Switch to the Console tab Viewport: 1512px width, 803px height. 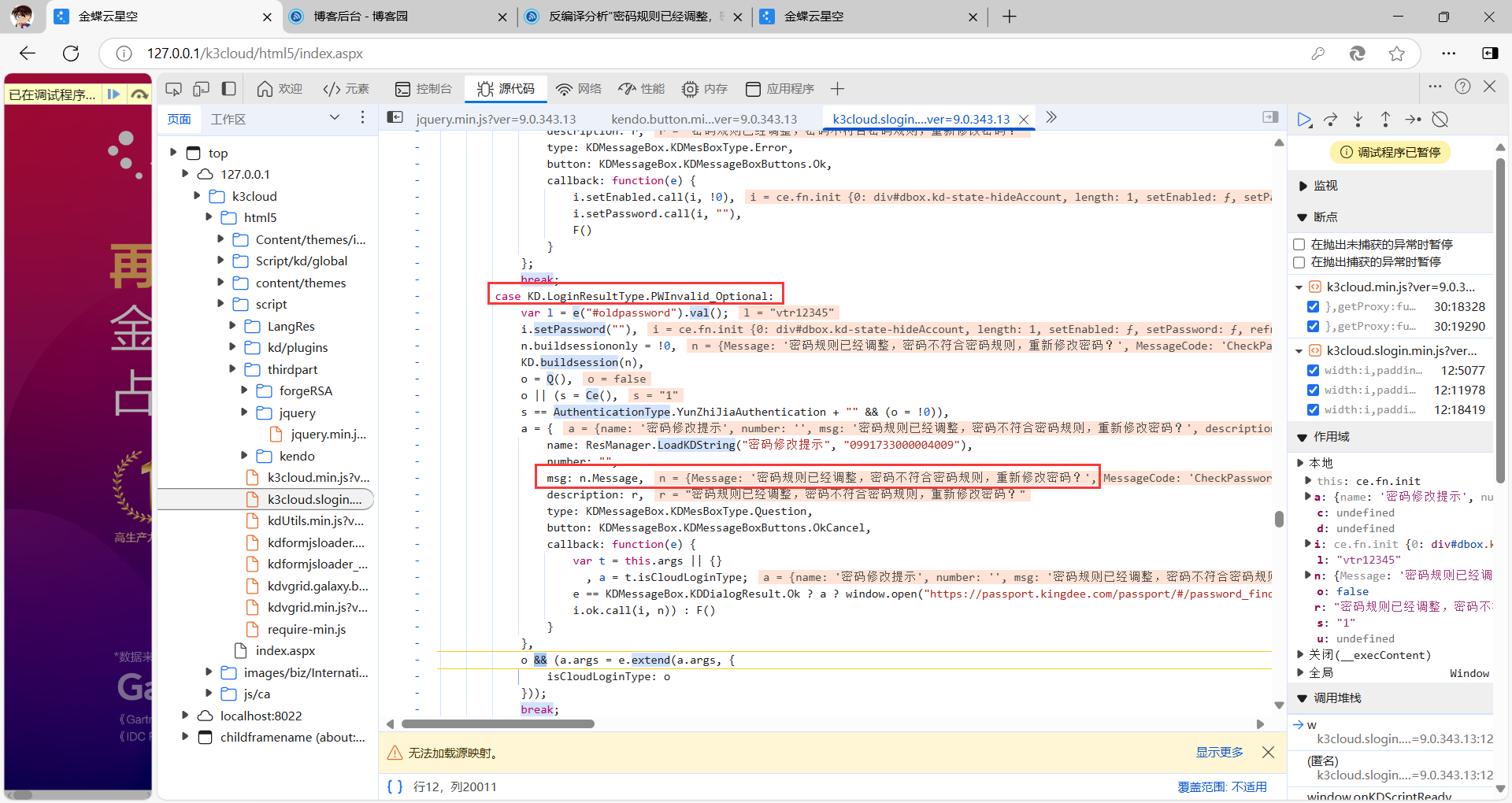(424, 89)
